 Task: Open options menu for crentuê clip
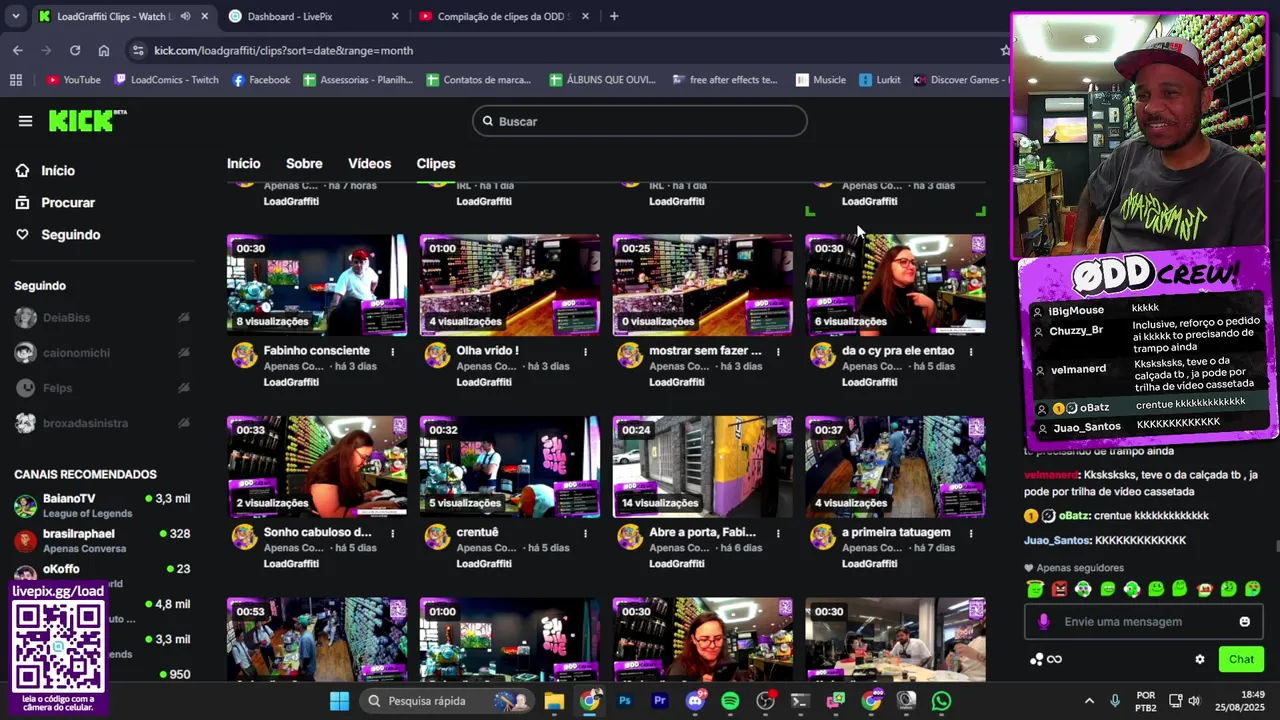(x=585, y=533)
